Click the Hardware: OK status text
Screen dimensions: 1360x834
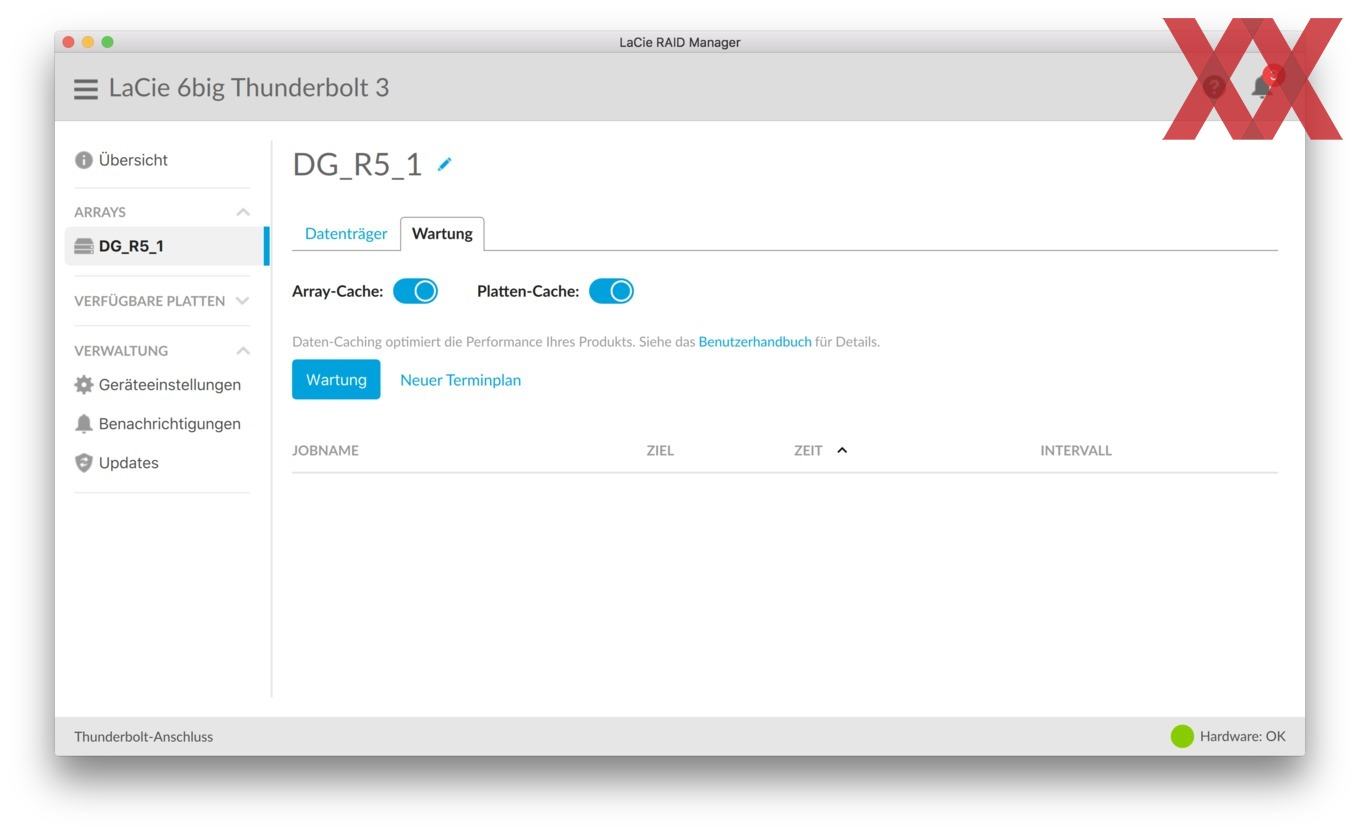(1243, 737)
